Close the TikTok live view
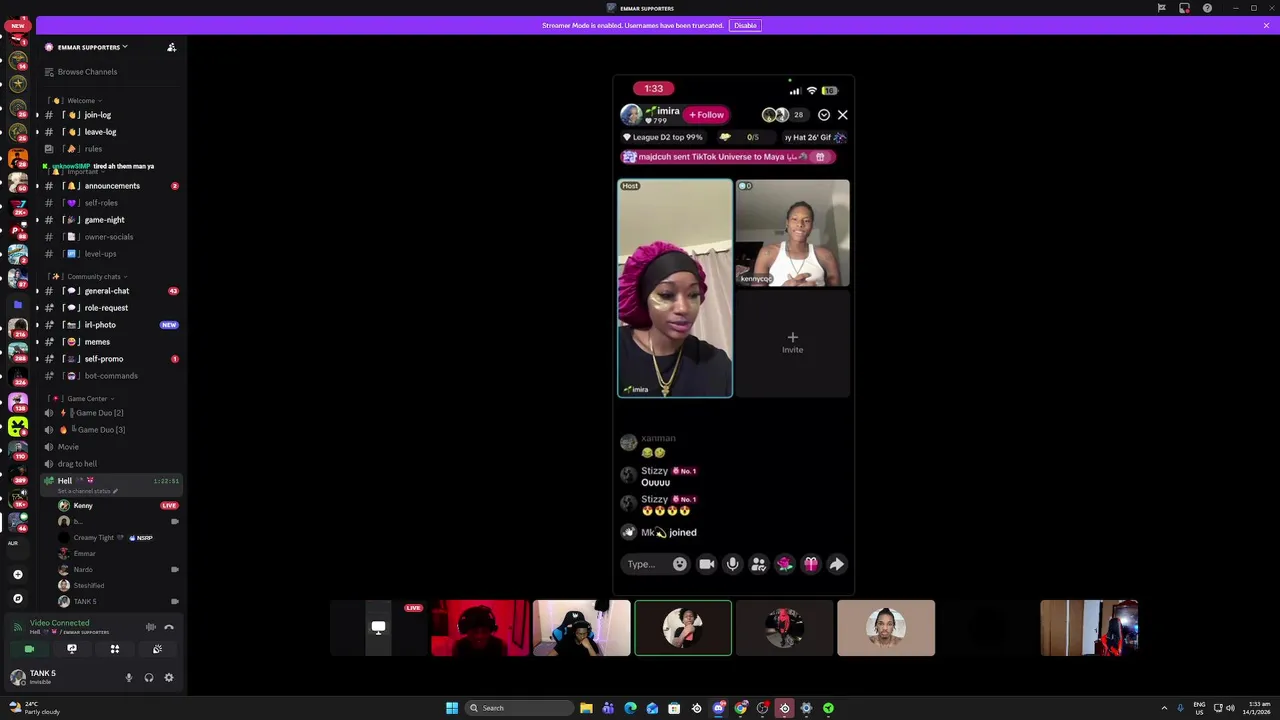1280x720 pixels. coord(843,115)
